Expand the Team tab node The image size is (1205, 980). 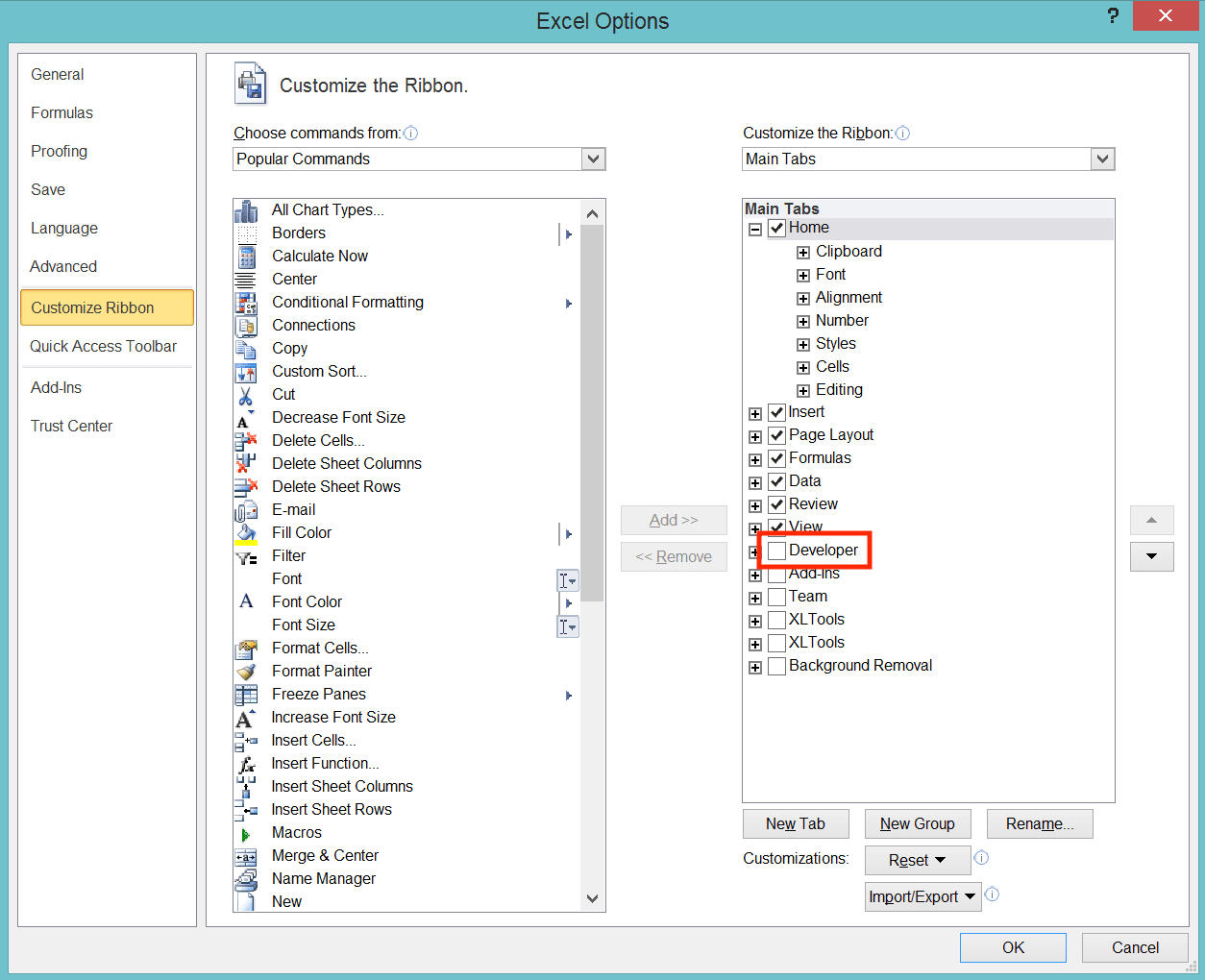click(755, 599)
